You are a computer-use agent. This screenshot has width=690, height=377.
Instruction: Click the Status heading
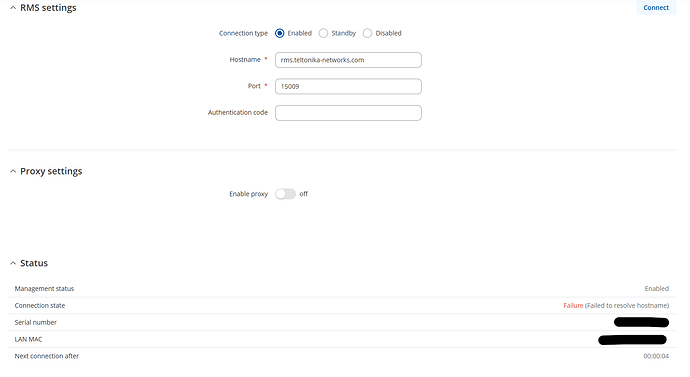[34, 263]
